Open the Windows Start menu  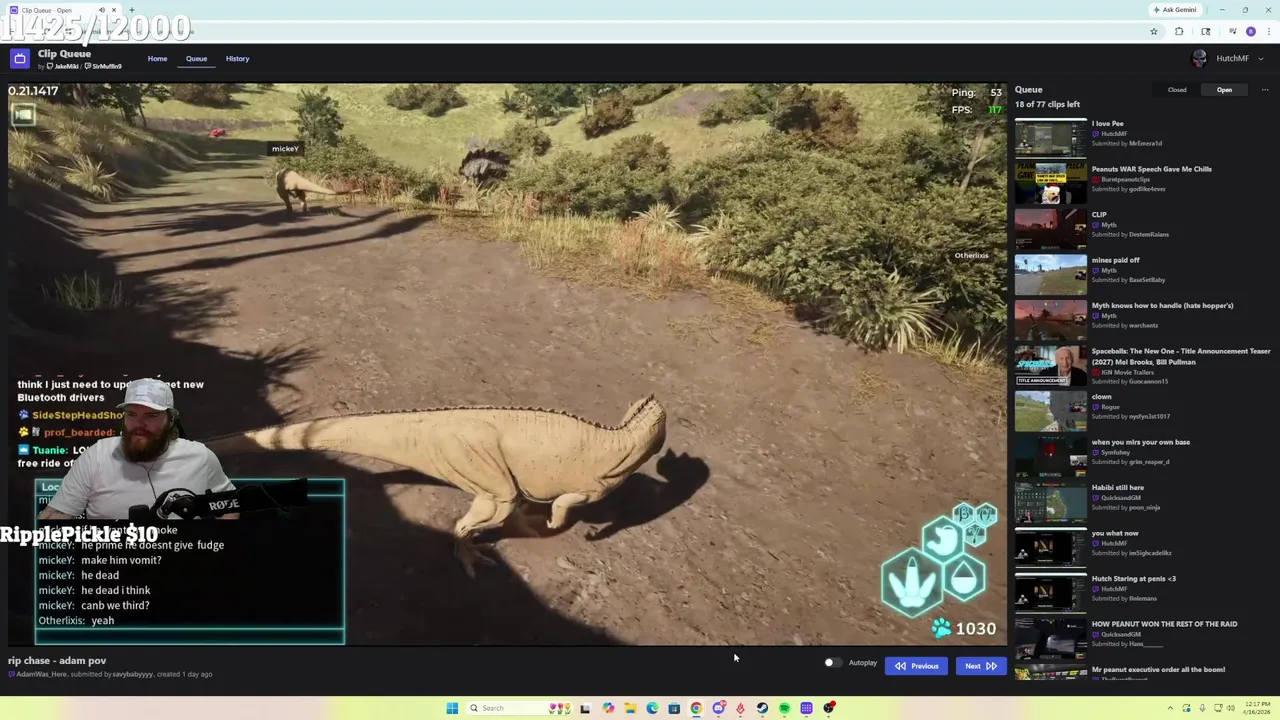click(x=452, y=708)
